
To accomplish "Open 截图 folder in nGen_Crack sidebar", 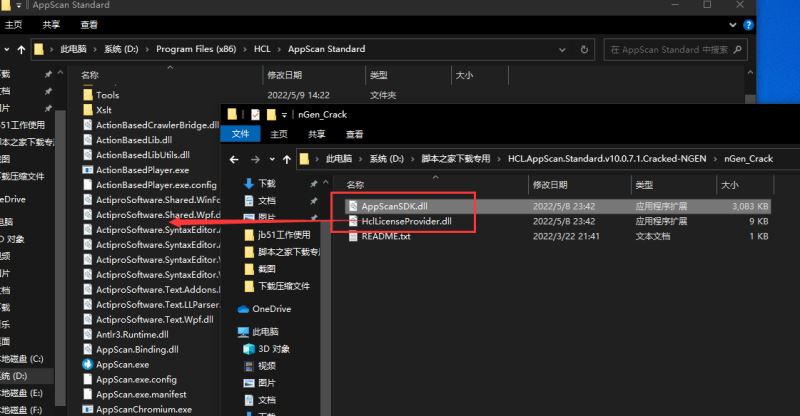I will tap(266, 268).
